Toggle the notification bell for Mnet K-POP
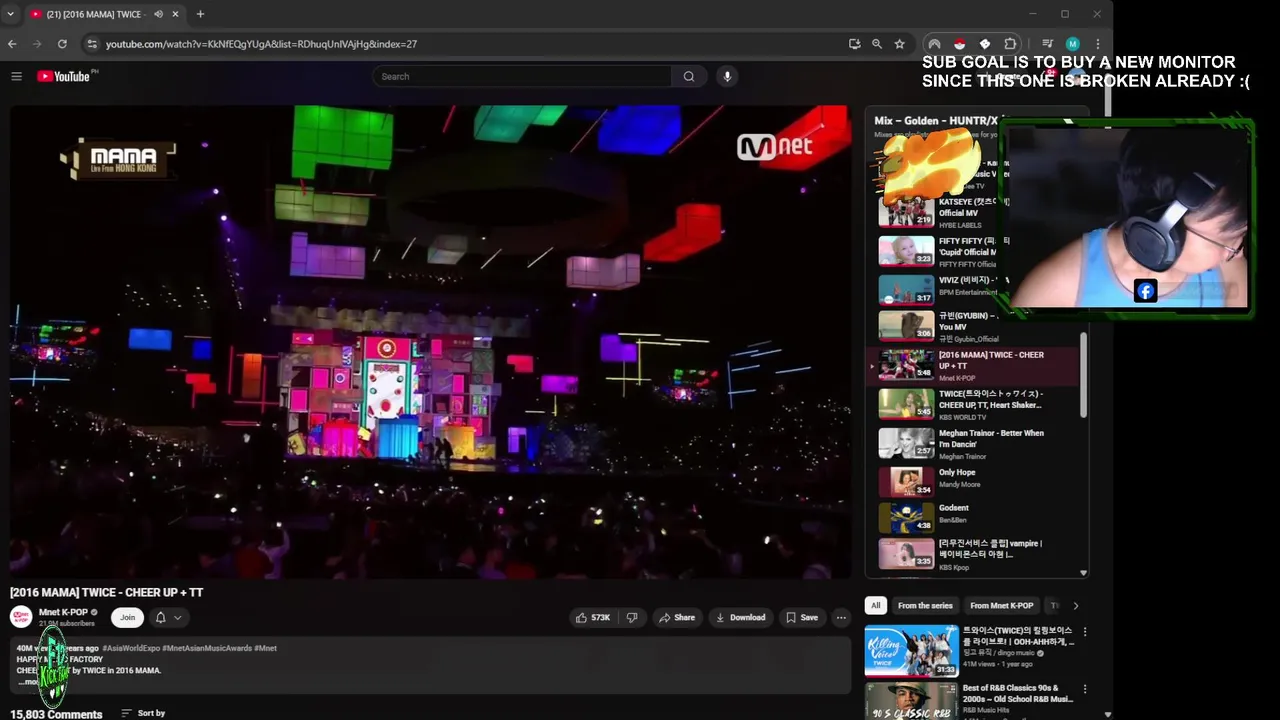1280x720 pixels. click(160, 618)
